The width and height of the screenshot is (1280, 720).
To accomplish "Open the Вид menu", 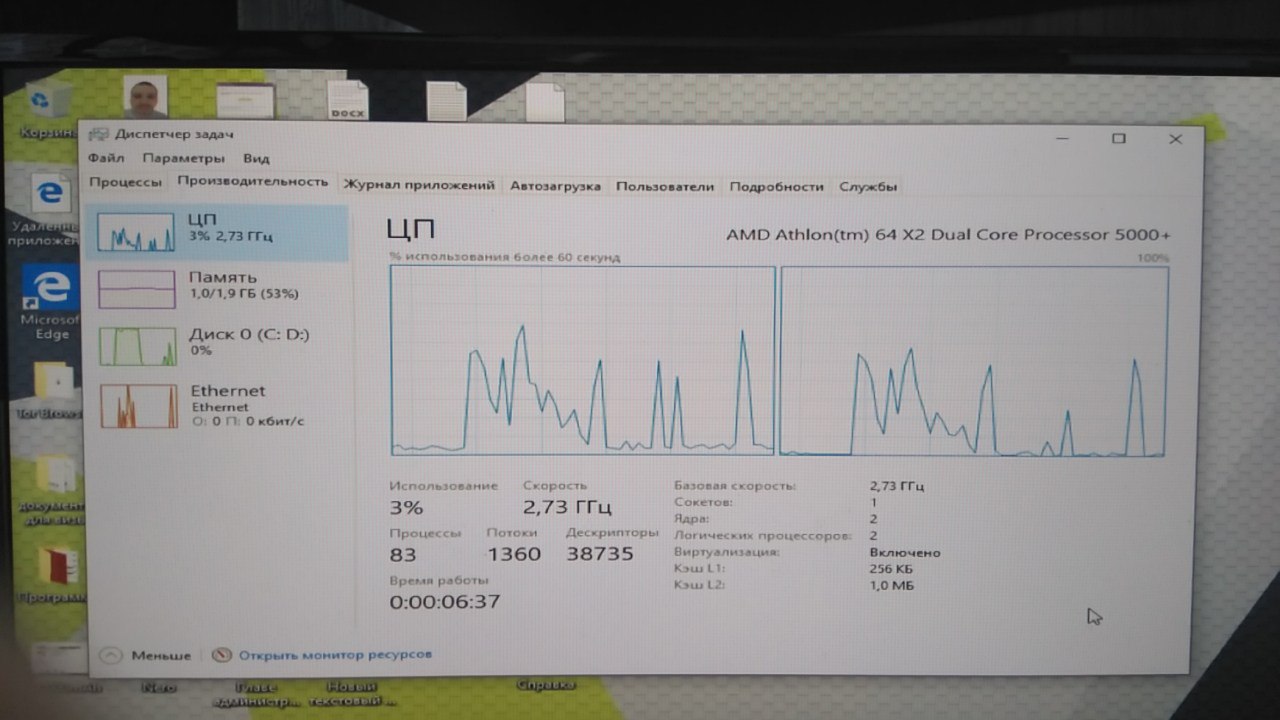I will tap(256, 158).
